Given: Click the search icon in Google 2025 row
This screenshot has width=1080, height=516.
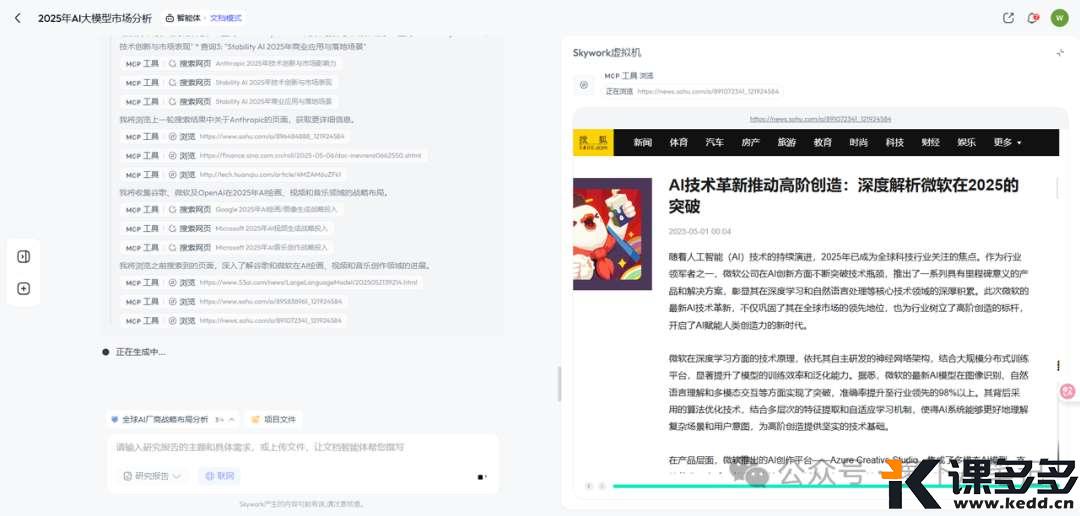Looking at the screenshot, I should coord(172,209).
